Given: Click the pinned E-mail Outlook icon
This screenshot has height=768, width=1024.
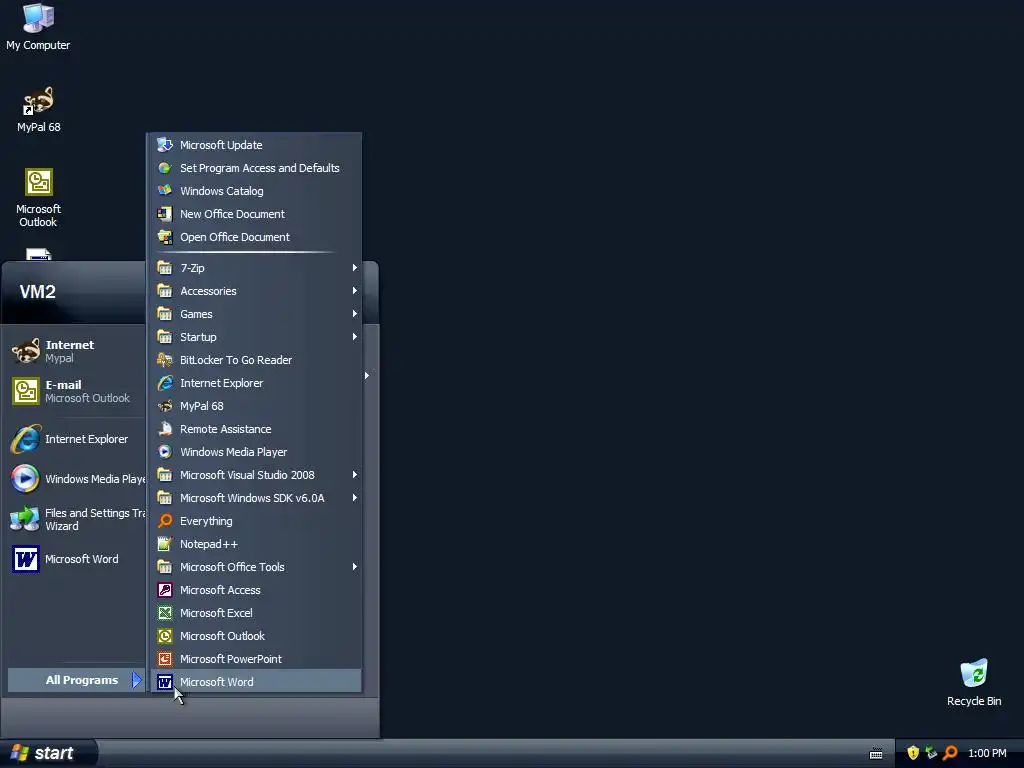Looking at the screenshot, I should 25,391.
